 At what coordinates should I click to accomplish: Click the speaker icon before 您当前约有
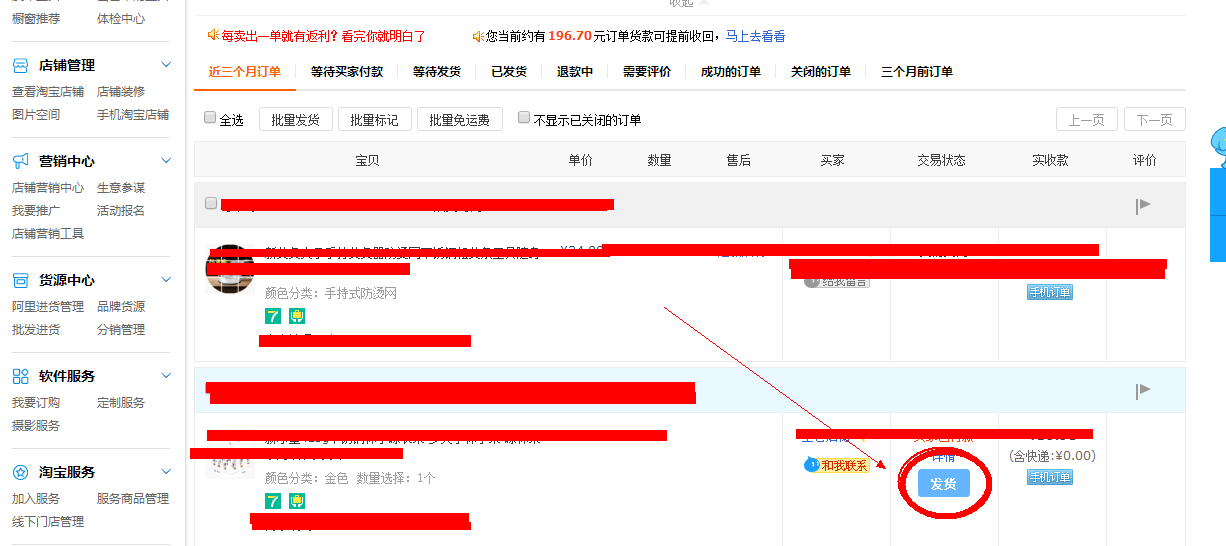(x=478, y=35)
